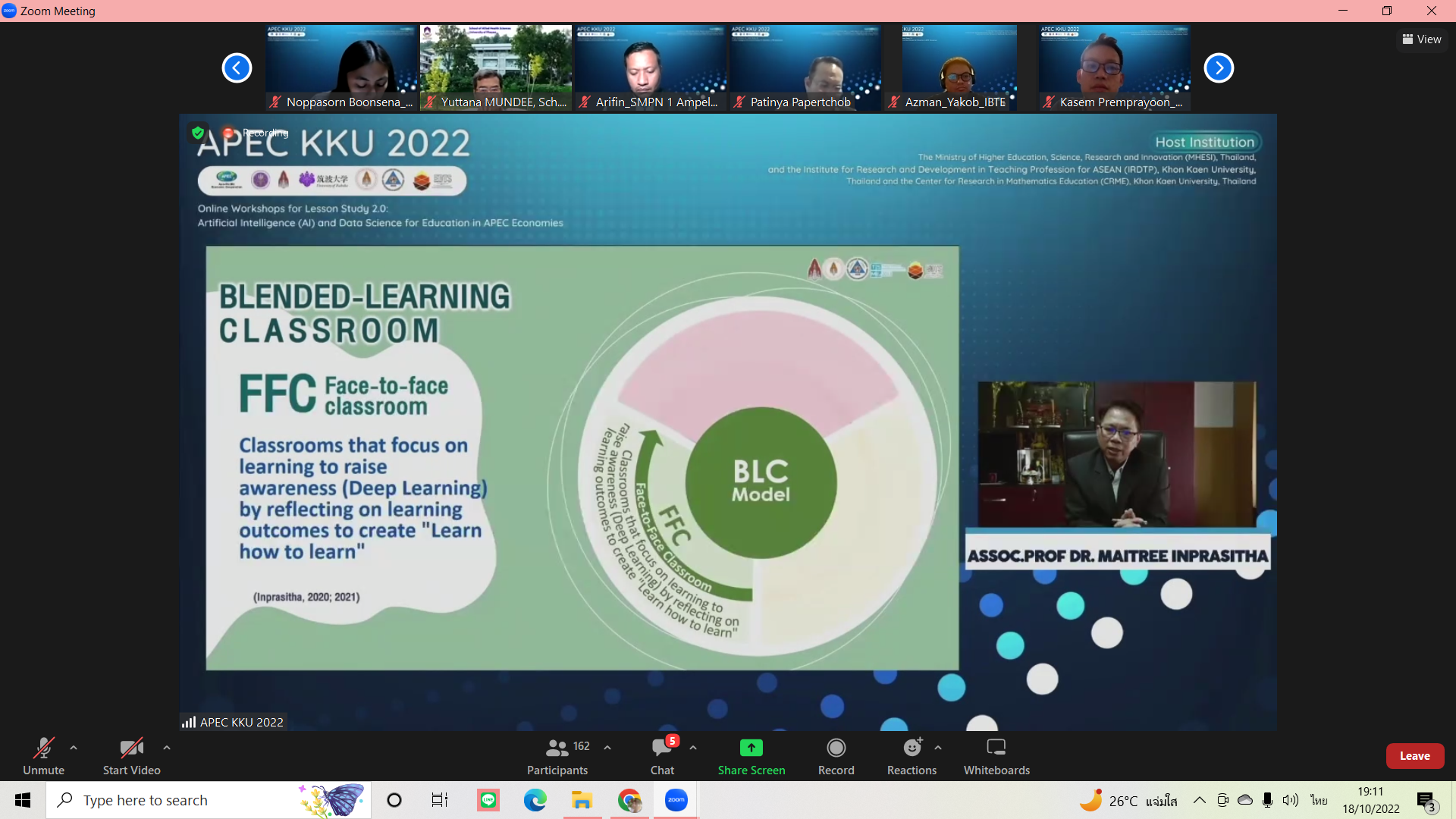Viewport: 1456px width, 819px height.
Task: Click the green encryption shield icon
Action: 198,133
